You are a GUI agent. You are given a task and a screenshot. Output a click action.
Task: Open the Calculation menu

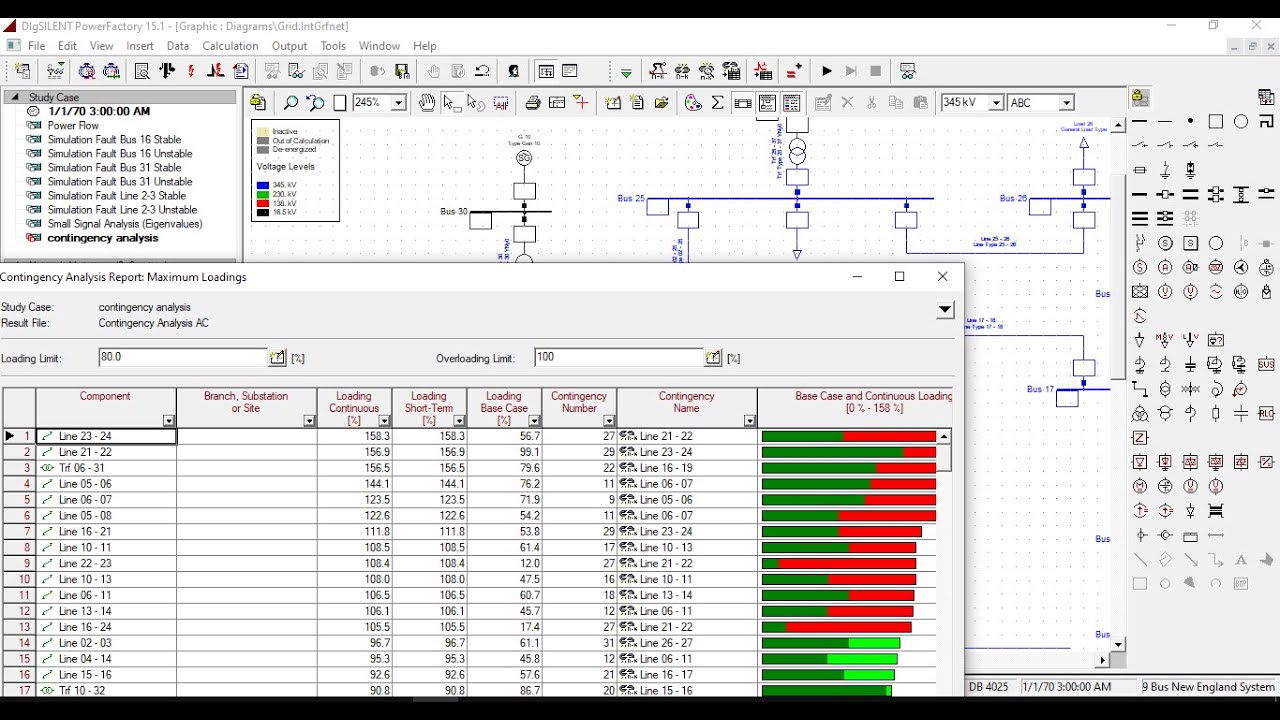[x=230, y=46]
